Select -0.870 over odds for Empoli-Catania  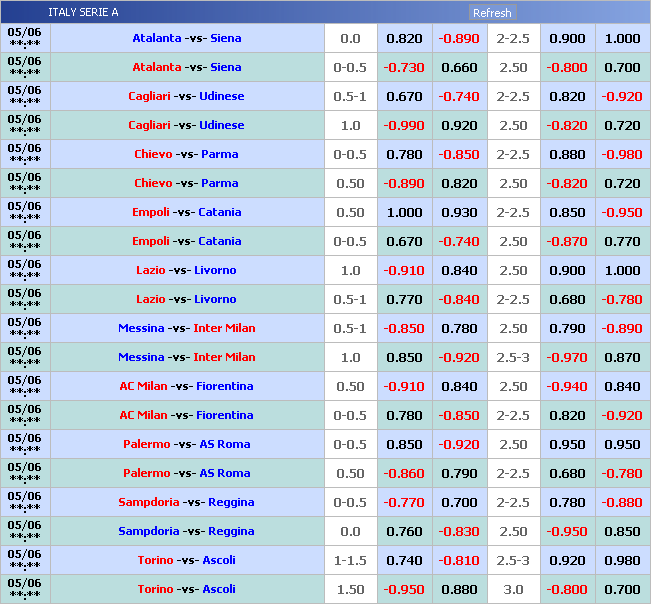point(567,242)
